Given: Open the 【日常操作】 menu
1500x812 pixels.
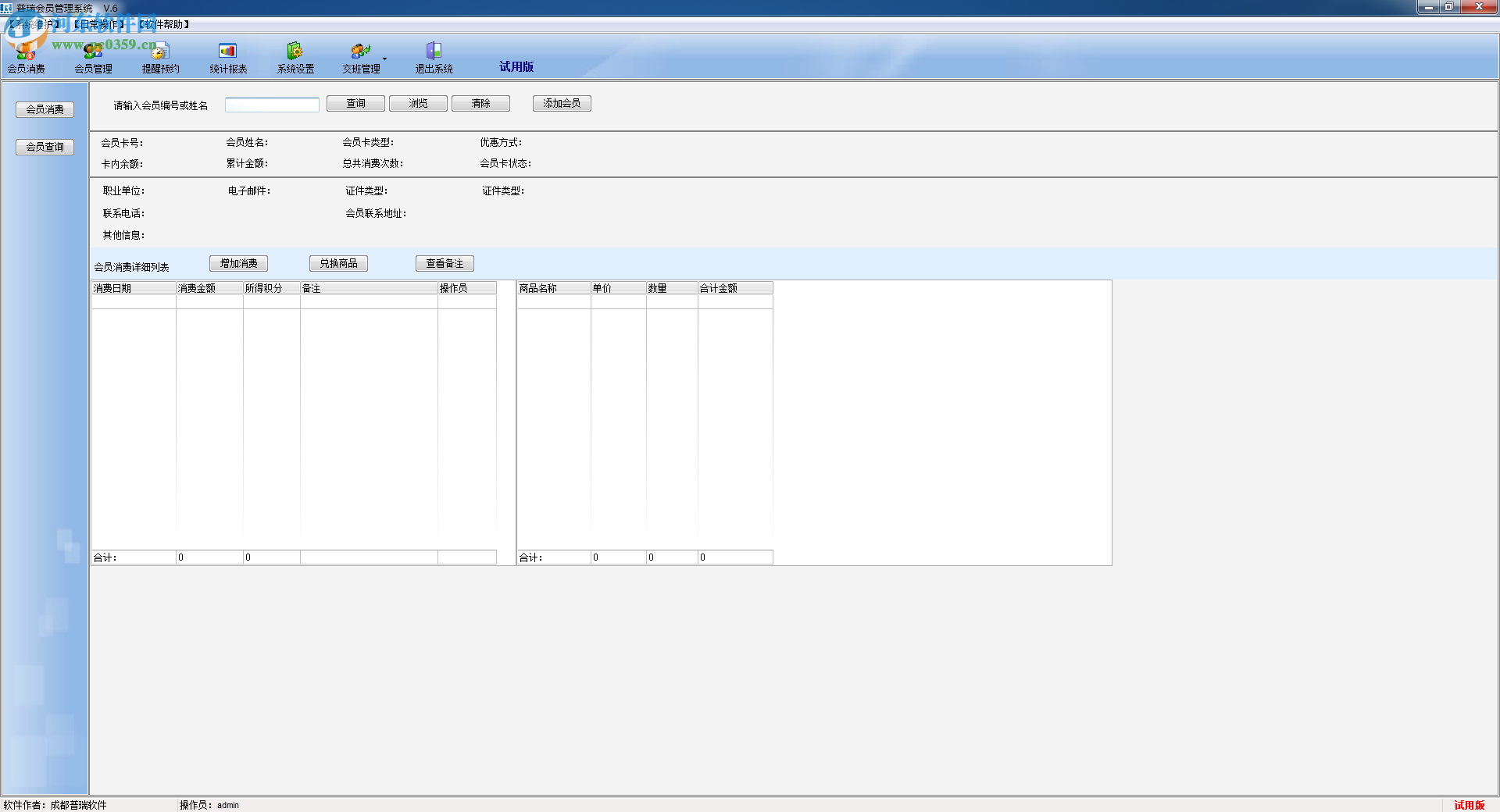Looking at the screenshot, I should (99, 24).
